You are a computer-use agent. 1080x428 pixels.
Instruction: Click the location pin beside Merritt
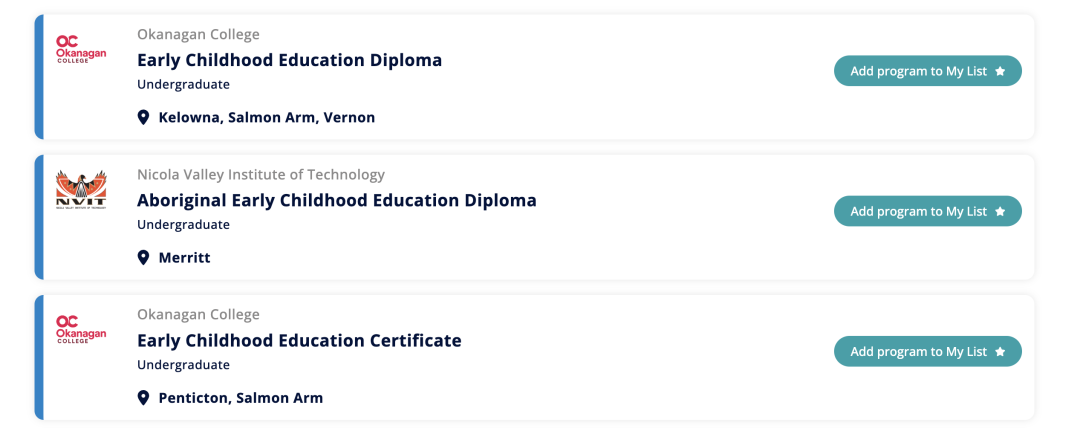pos(143,258)
